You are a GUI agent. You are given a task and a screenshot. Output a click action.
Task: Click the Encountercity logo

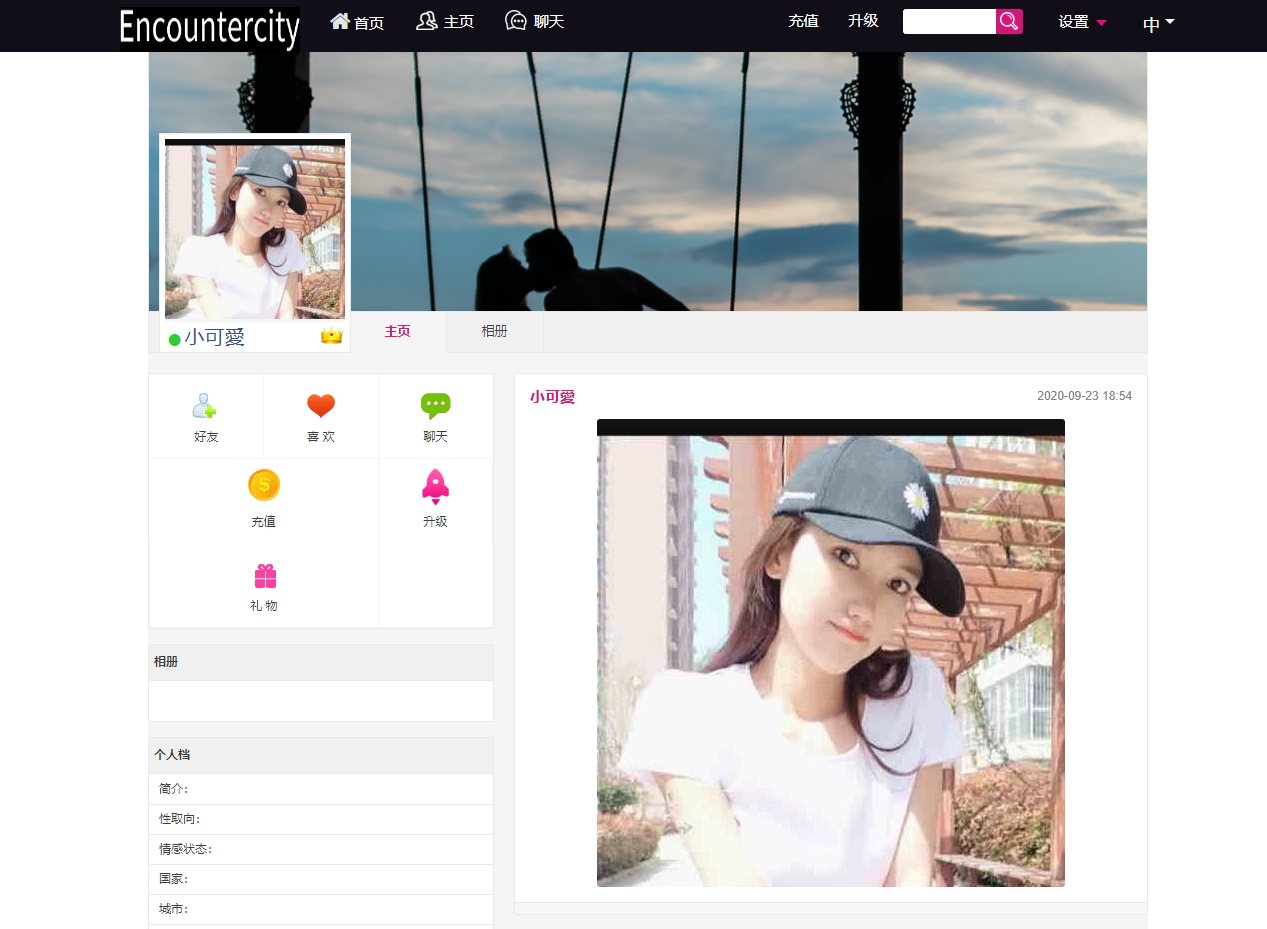coord(210,28)
